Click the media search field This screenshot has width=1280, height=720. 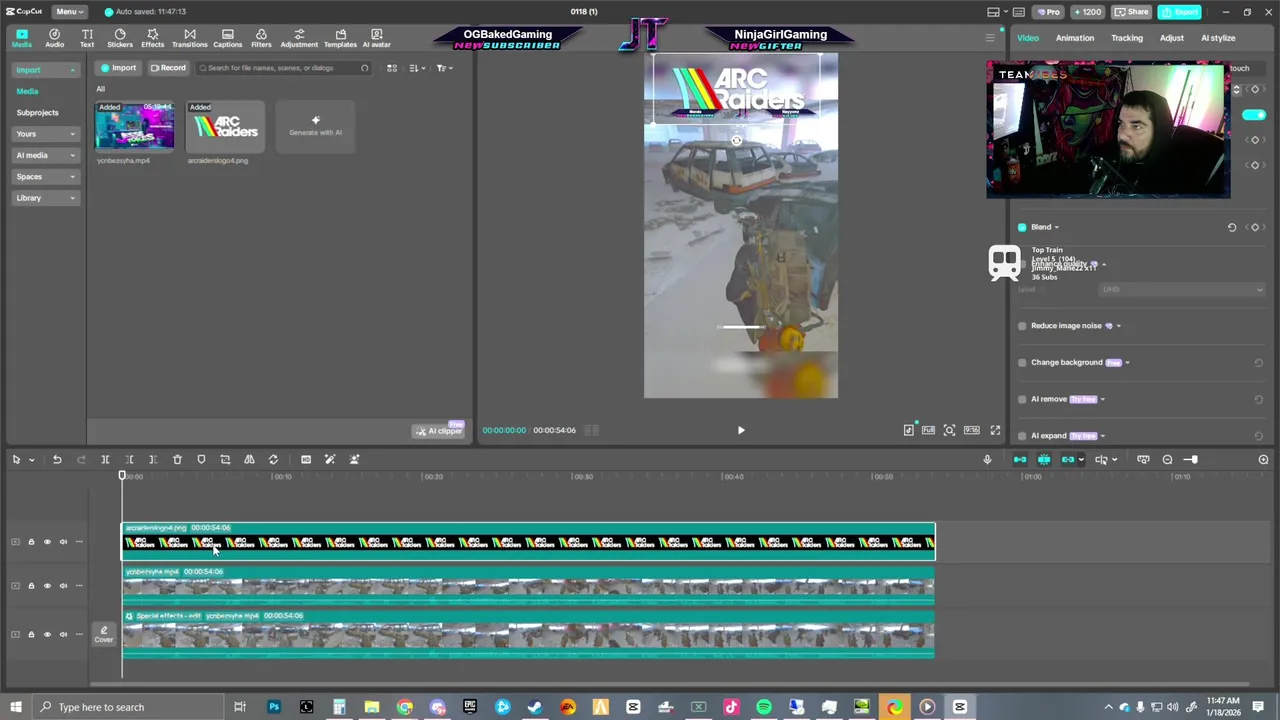click(285, 68)
